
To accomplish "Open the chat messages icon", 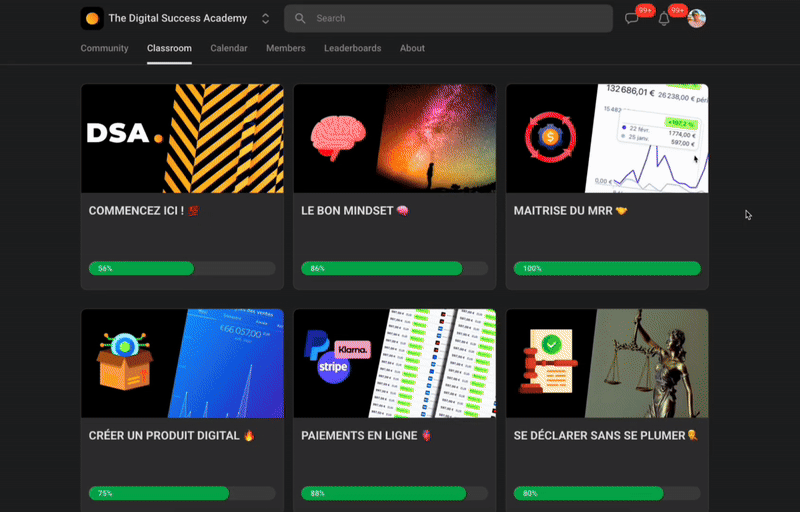I will 632,19.
